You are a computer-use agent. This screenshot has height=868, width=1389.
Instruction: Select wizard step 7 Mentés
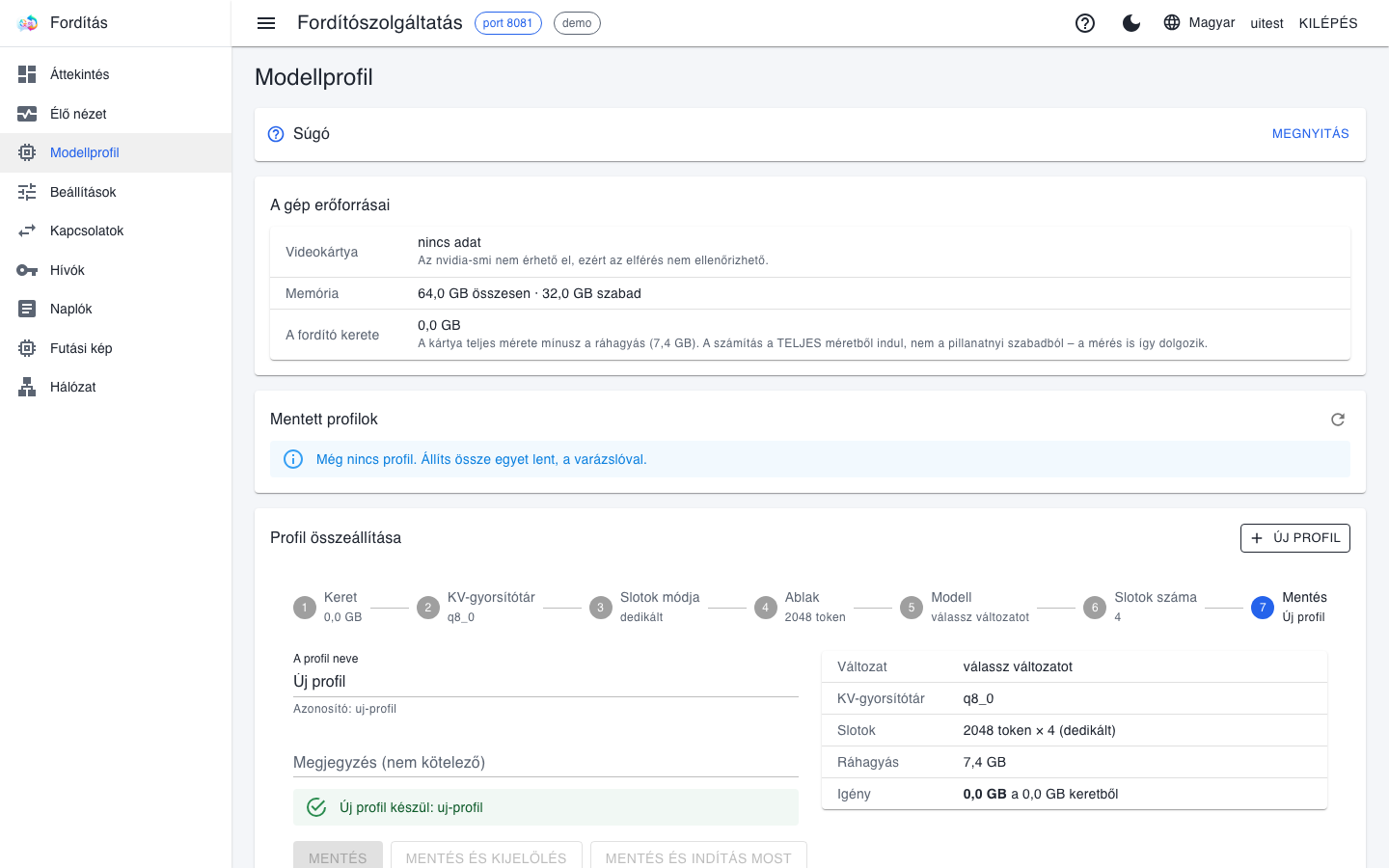(x=1289, y=608)
